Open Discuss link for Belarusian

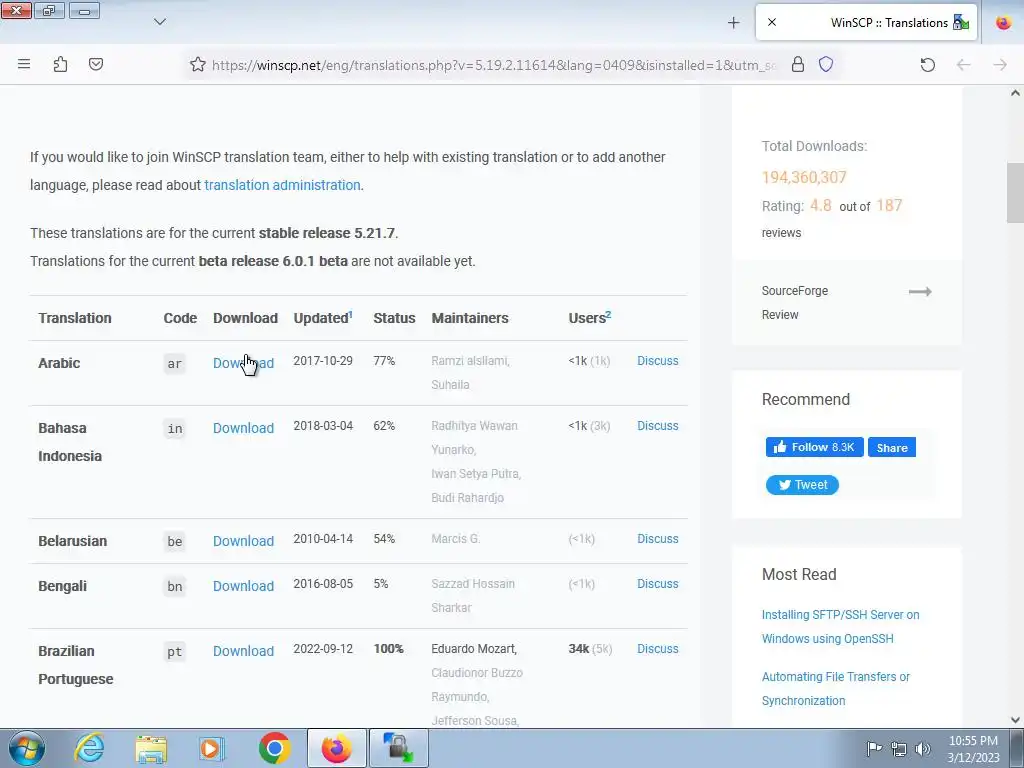[658, 539]
